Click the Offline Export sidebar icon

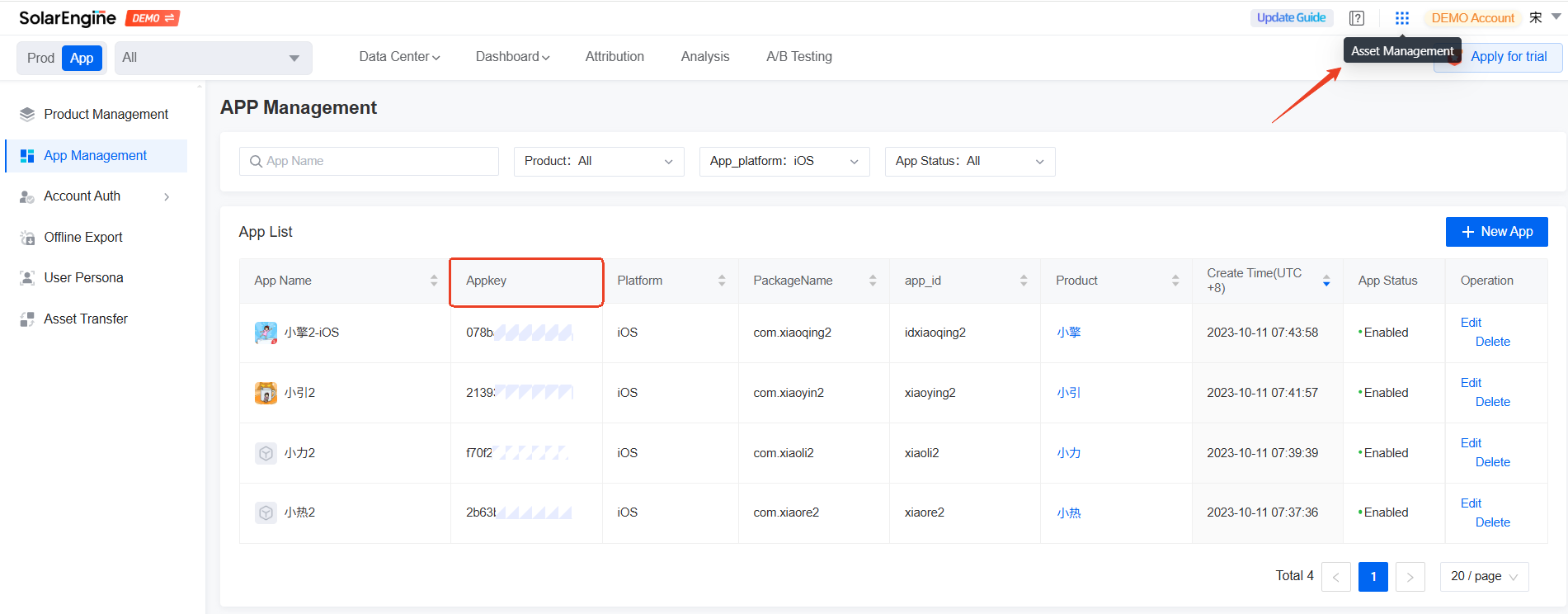pyautogui.click(x=27, y=238)
